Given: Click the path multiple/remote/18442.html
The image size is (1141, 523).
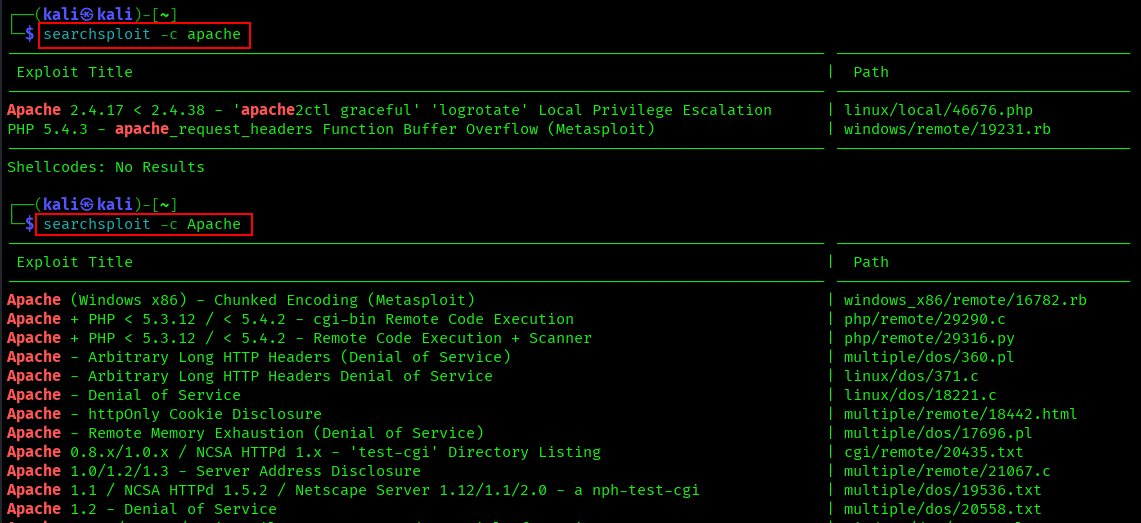Looking at the screenshot, I should [961, 414].
